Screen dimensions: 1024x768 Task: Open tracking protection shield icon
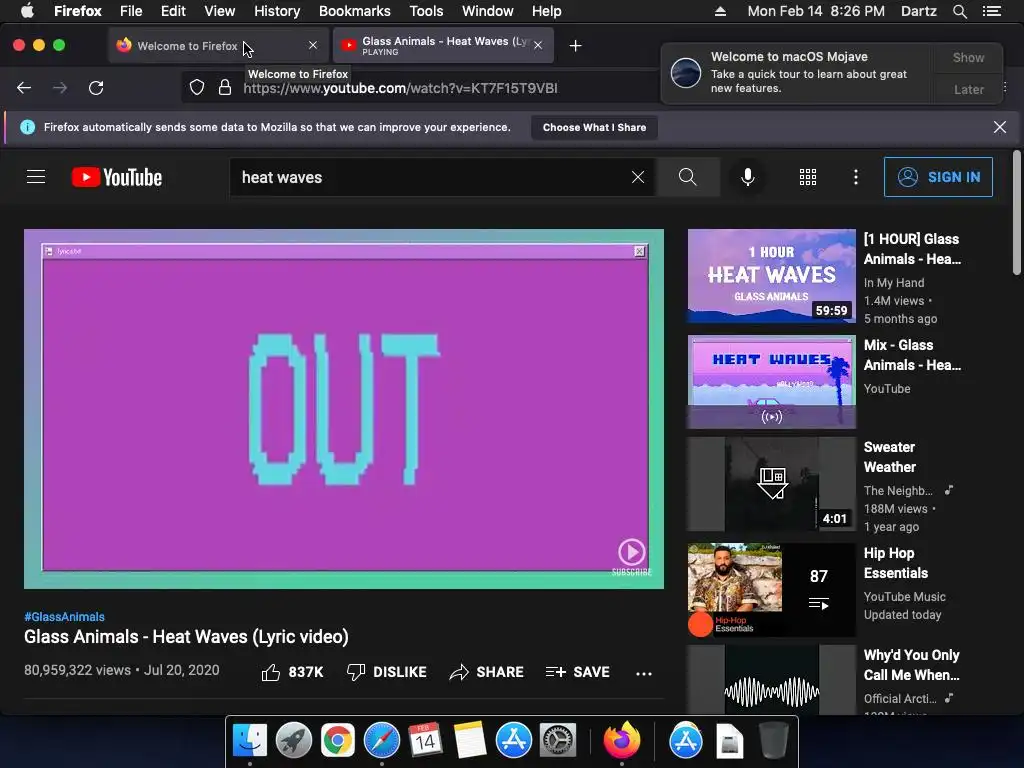click(x=197, y=88)
